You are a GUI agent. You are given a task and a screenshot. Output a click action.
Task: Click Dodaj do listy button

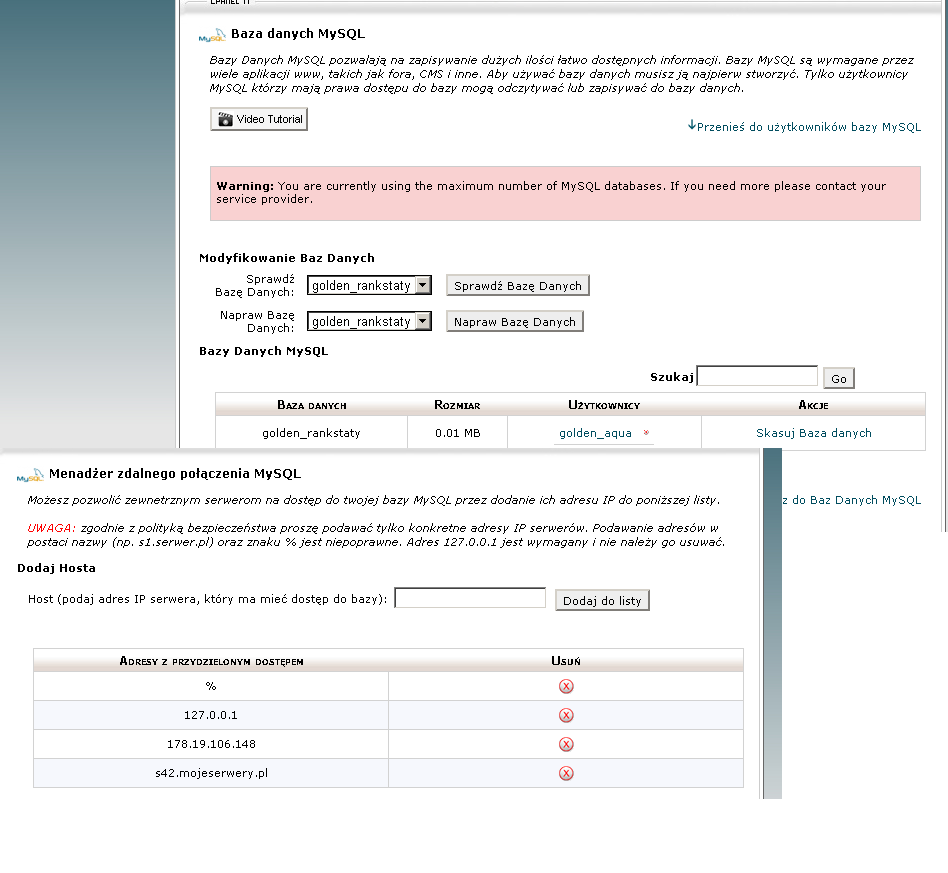click(602, 600)
